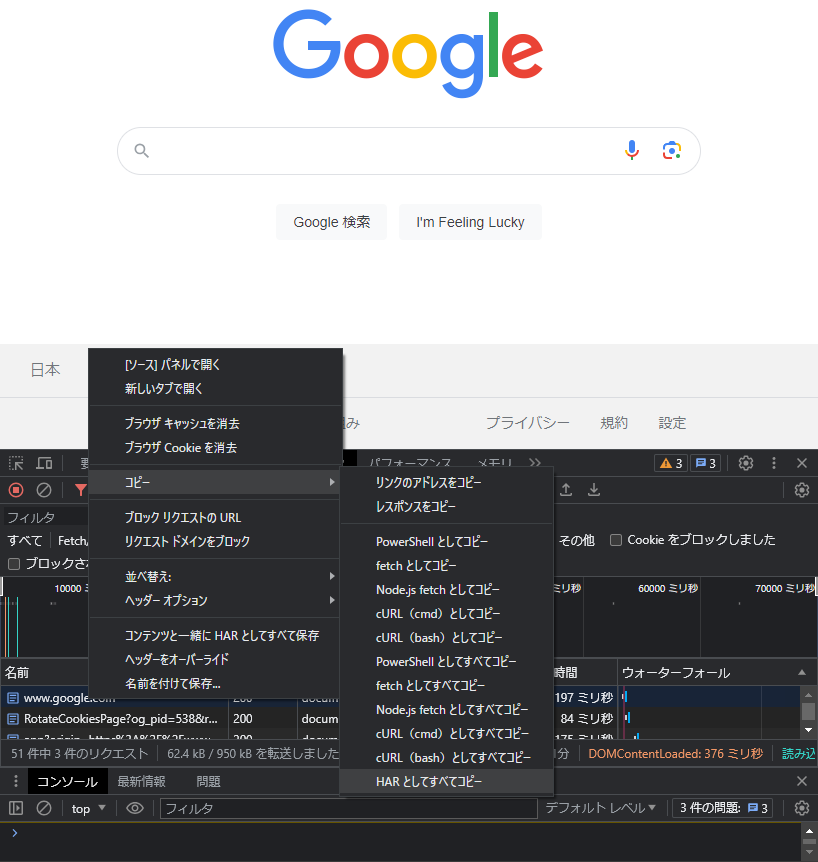Switch to the 最新情報 drawer tab
This screenshot has height=862, width=818.
141,782
